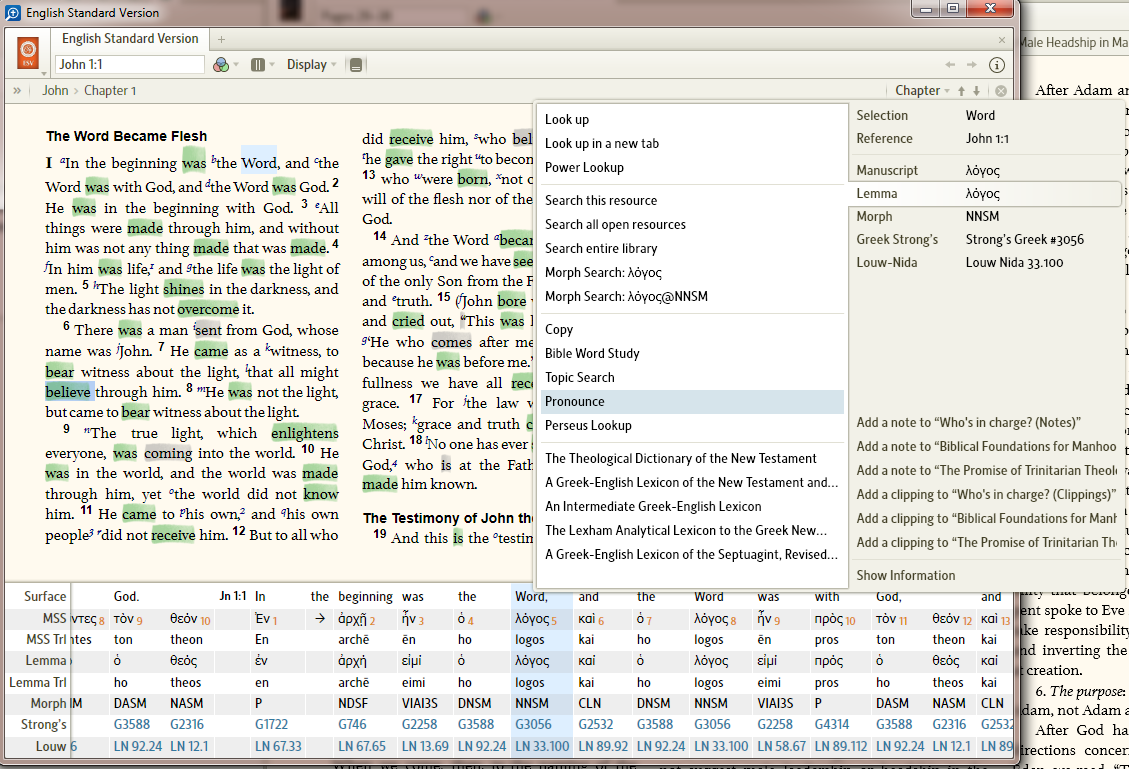The height and width of the screenshot is (769, 1129).
Task: Select the Reference John 1:1 row
Action: pos(986,138)
